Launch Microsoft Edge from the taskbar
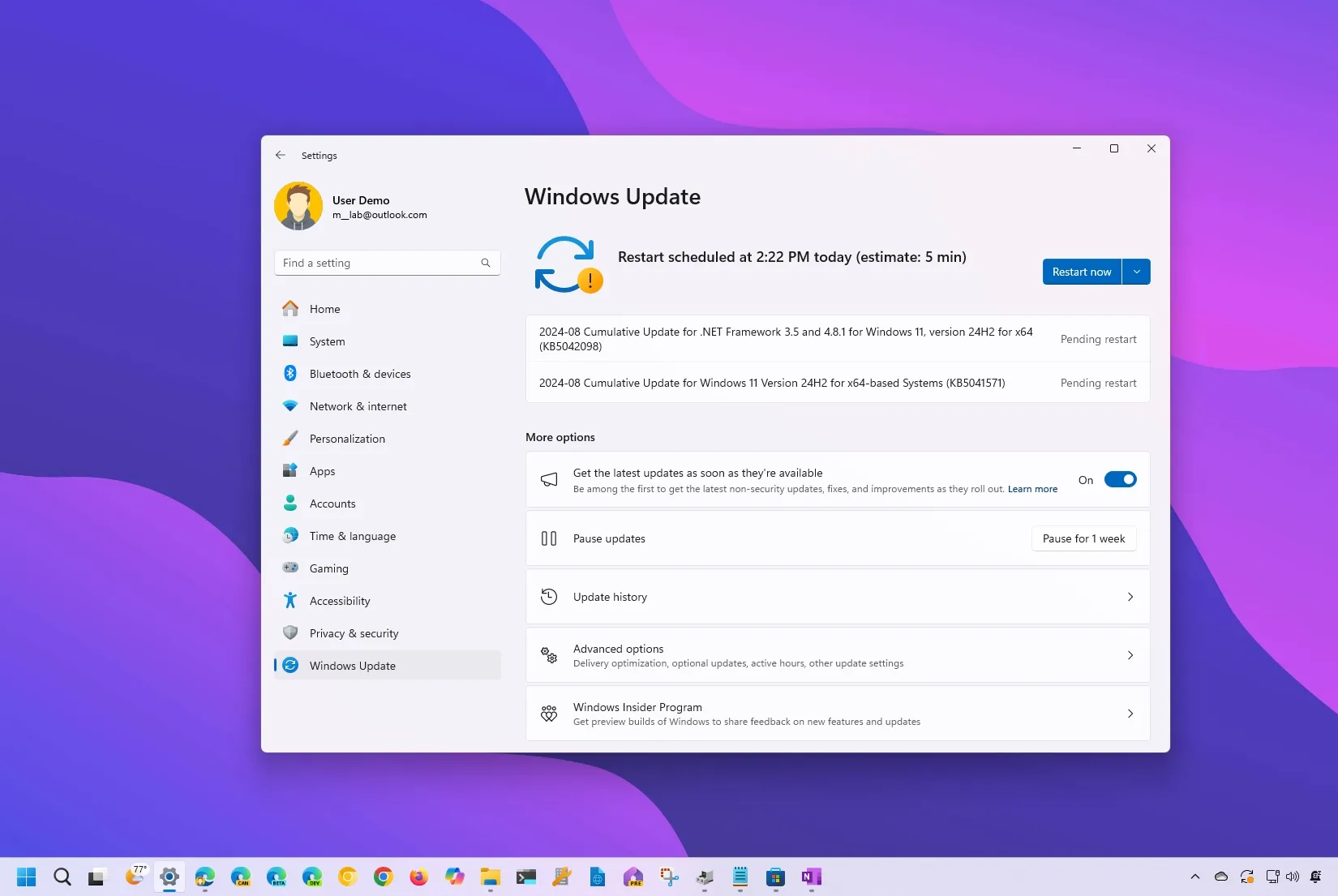 click(205, 877)
